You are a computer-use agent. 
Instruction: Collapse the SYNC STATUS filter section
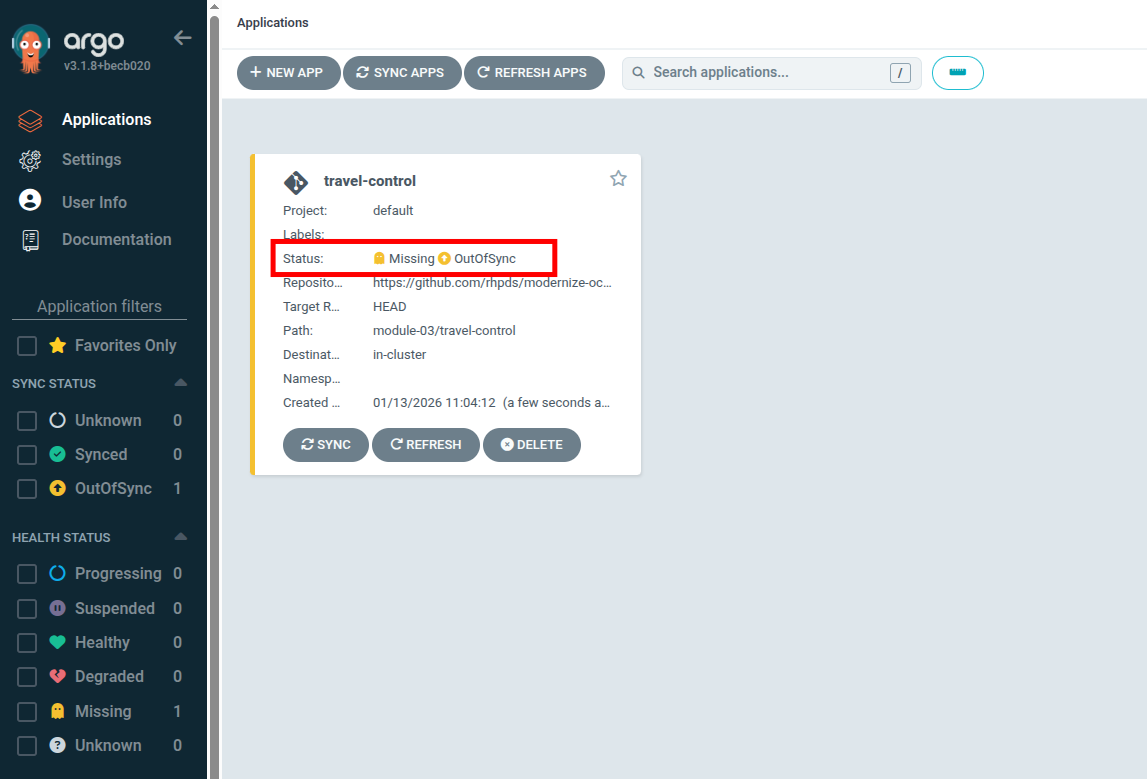tap(181, 383)
